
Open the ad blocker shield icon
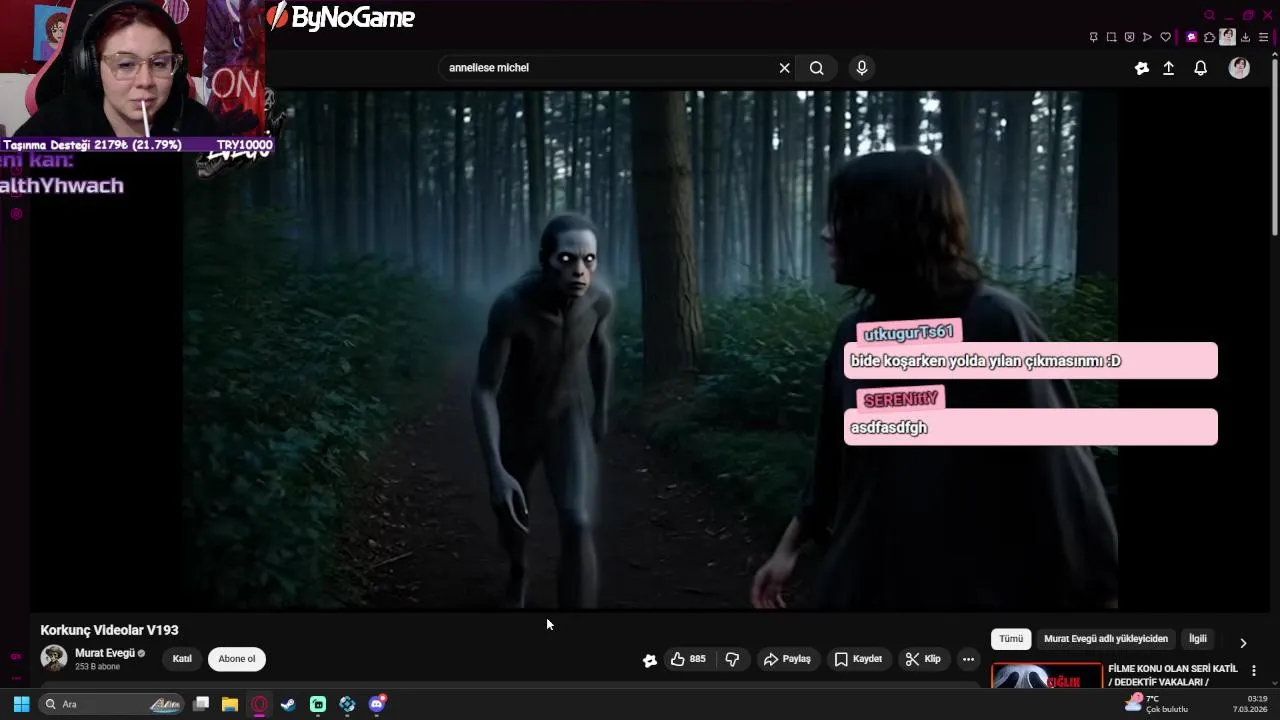tap(1129, 37)
